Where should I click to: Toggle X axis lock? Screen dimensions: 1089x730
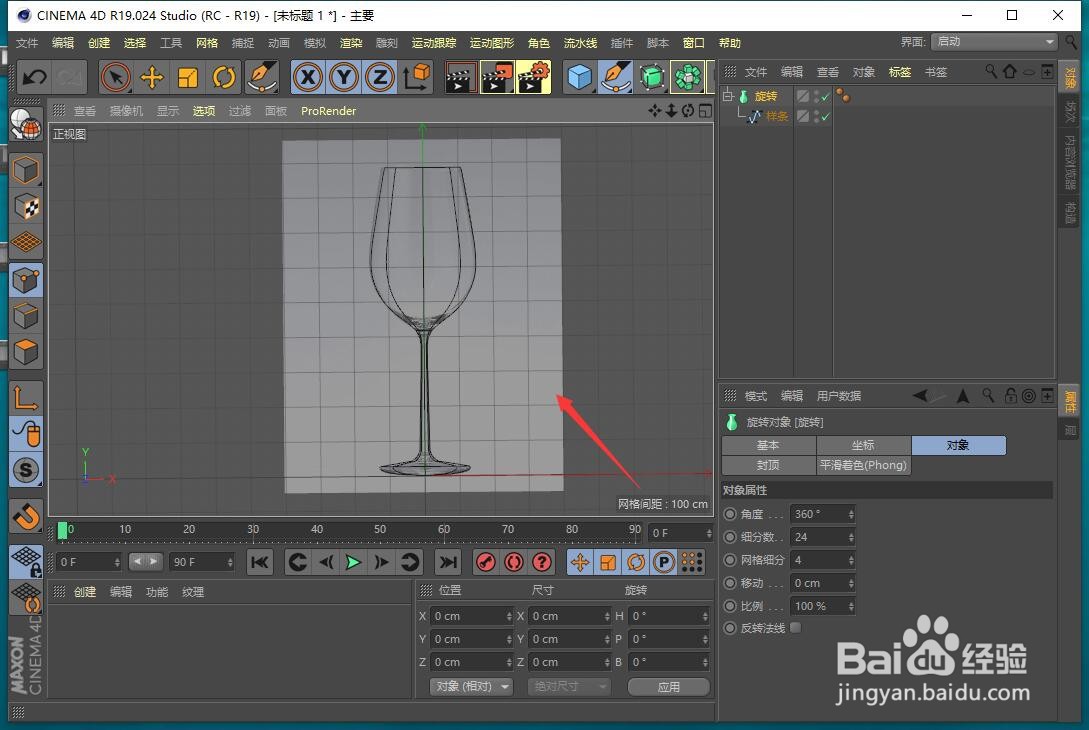coord(308,77)
